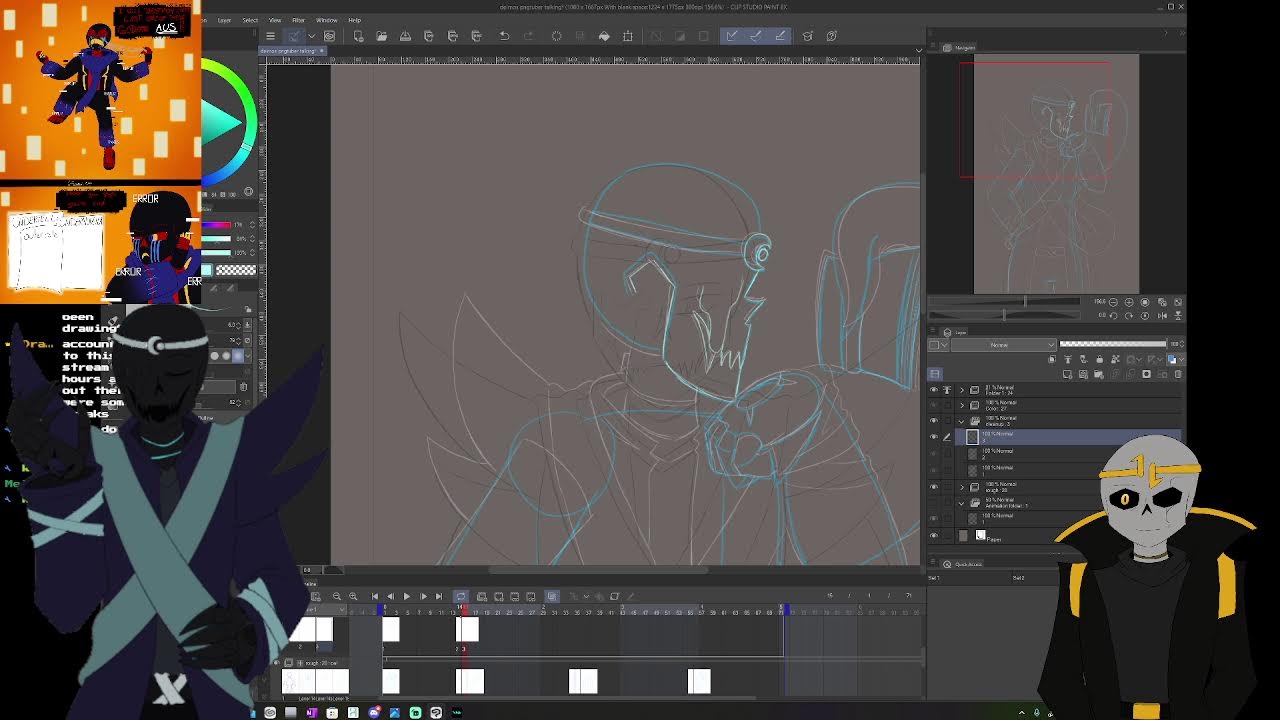
Task: Open the Filter menu
Action: coord(298,20)
